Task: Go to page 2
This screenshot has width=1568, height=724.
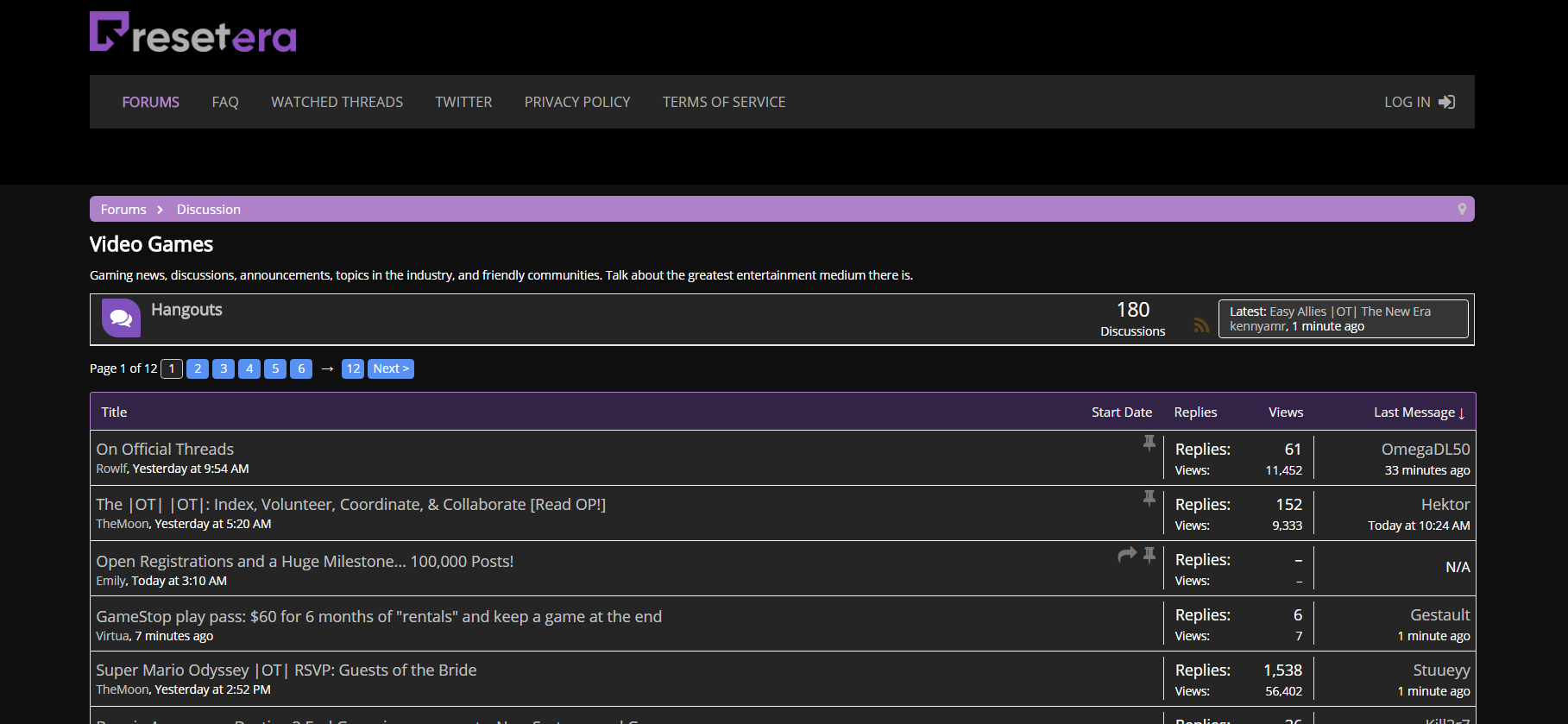Action: (198, 368)
